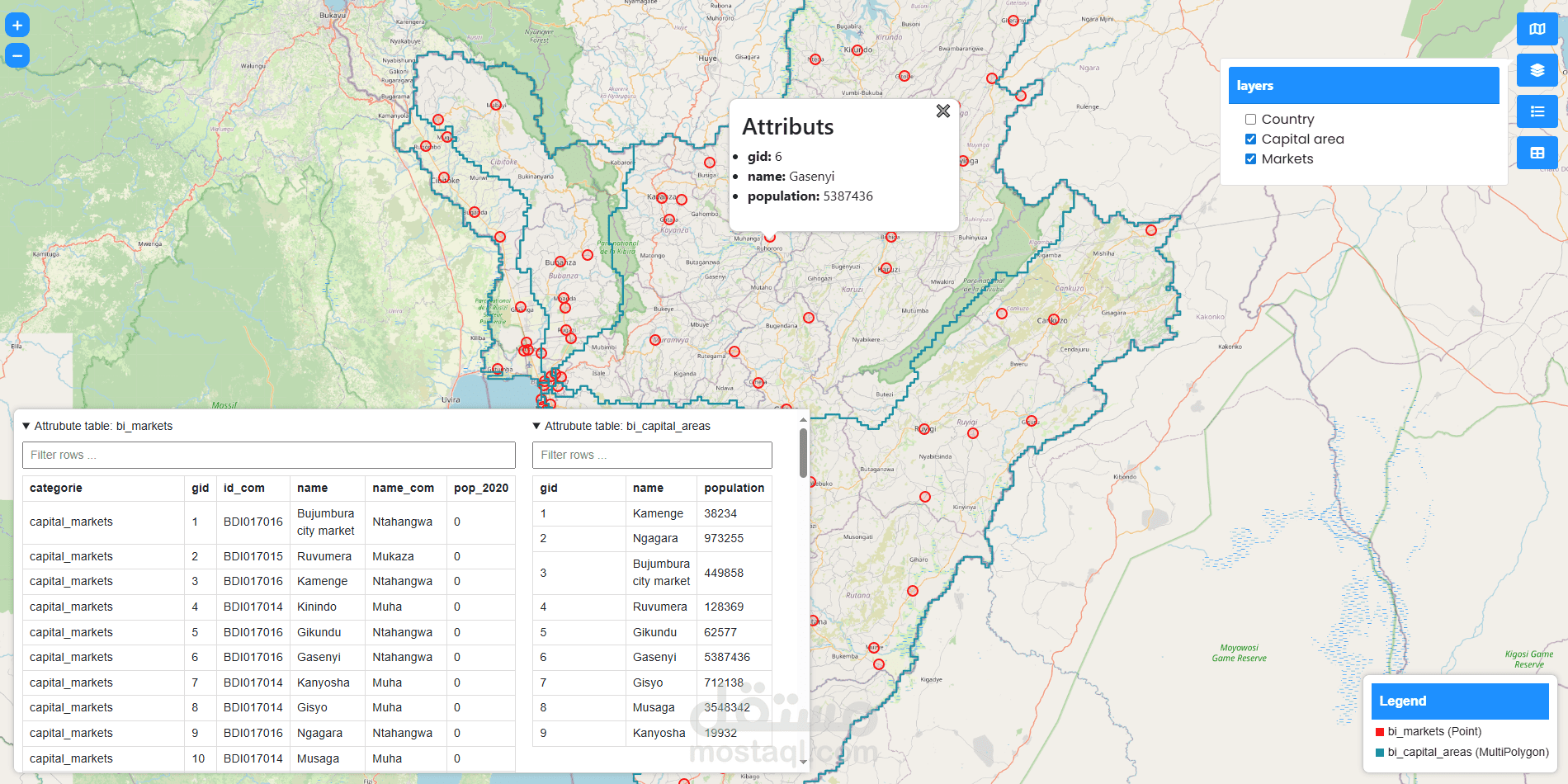
Task: Uncheck the Markets layer
Action: pyautogui.click(x=1250, y=159)
